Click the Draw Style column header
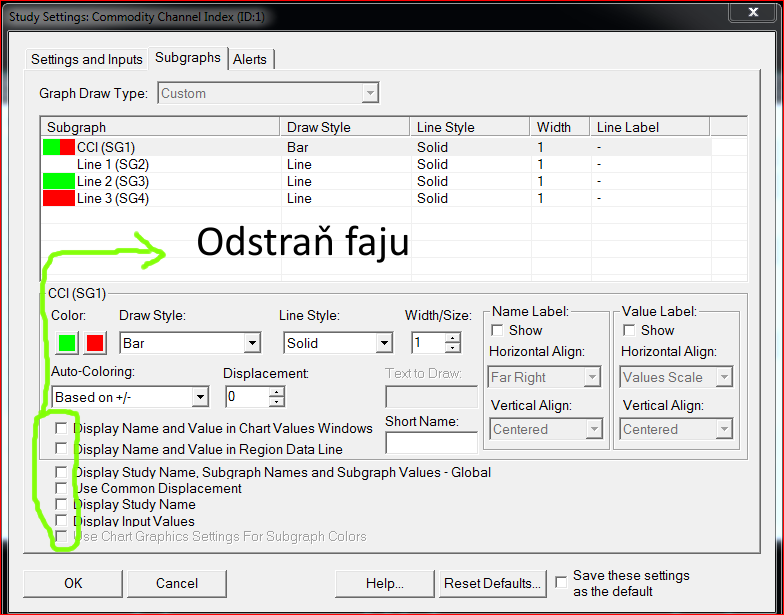 (x=345, y=127)
